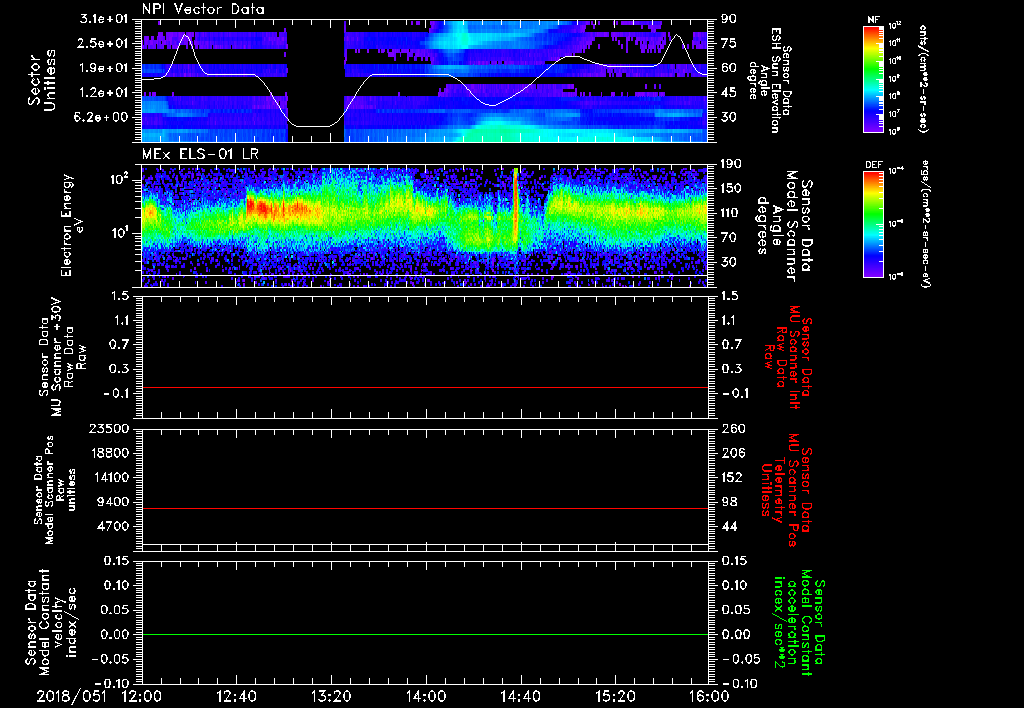The height and width of the screenshot is (708, 1024).
Task: Click the 10⁷ tick label on NF color bar
Action: (895, 114)
